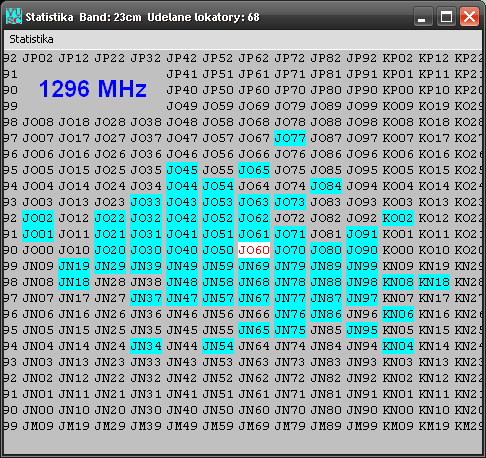Click highlighted locator JO77
486x458 pixels.
click(290, 138)
